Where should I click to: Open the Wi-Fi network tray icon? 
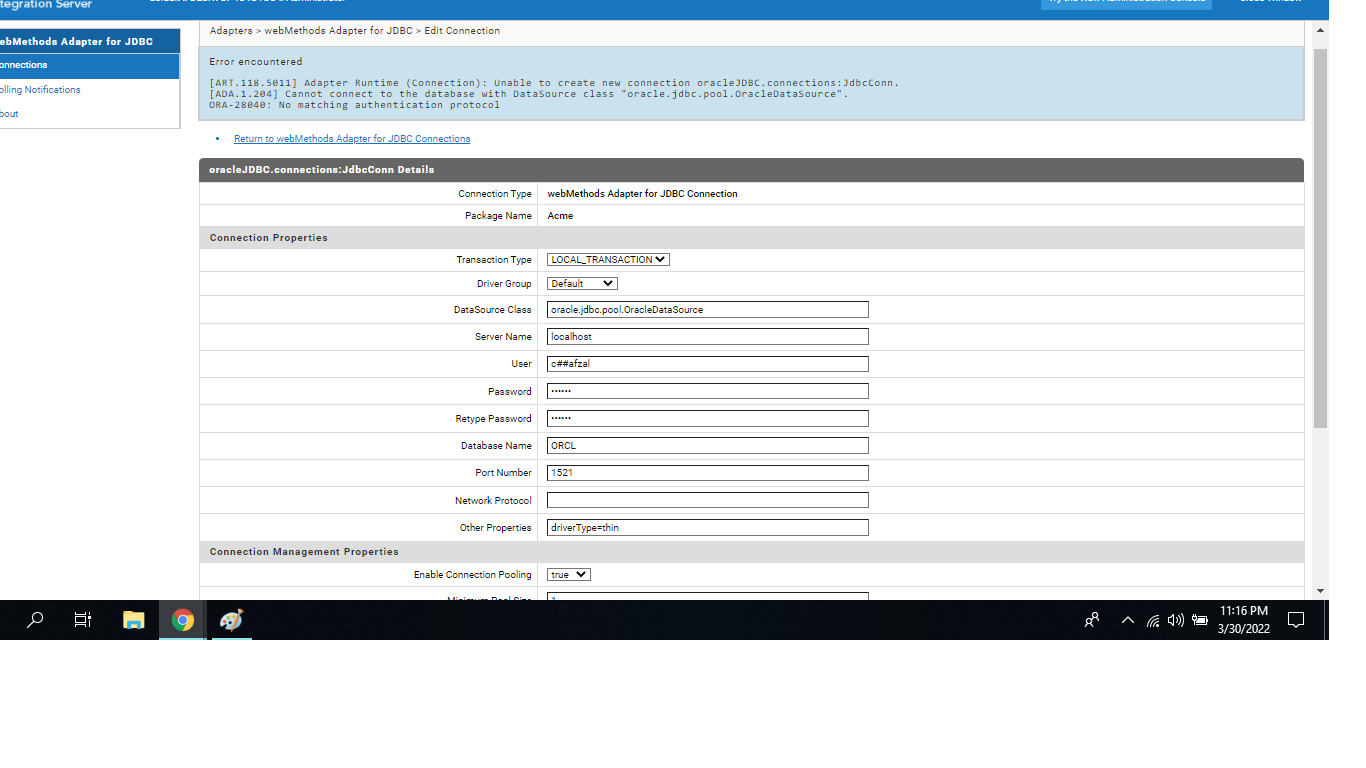(x=1153, y=621)
